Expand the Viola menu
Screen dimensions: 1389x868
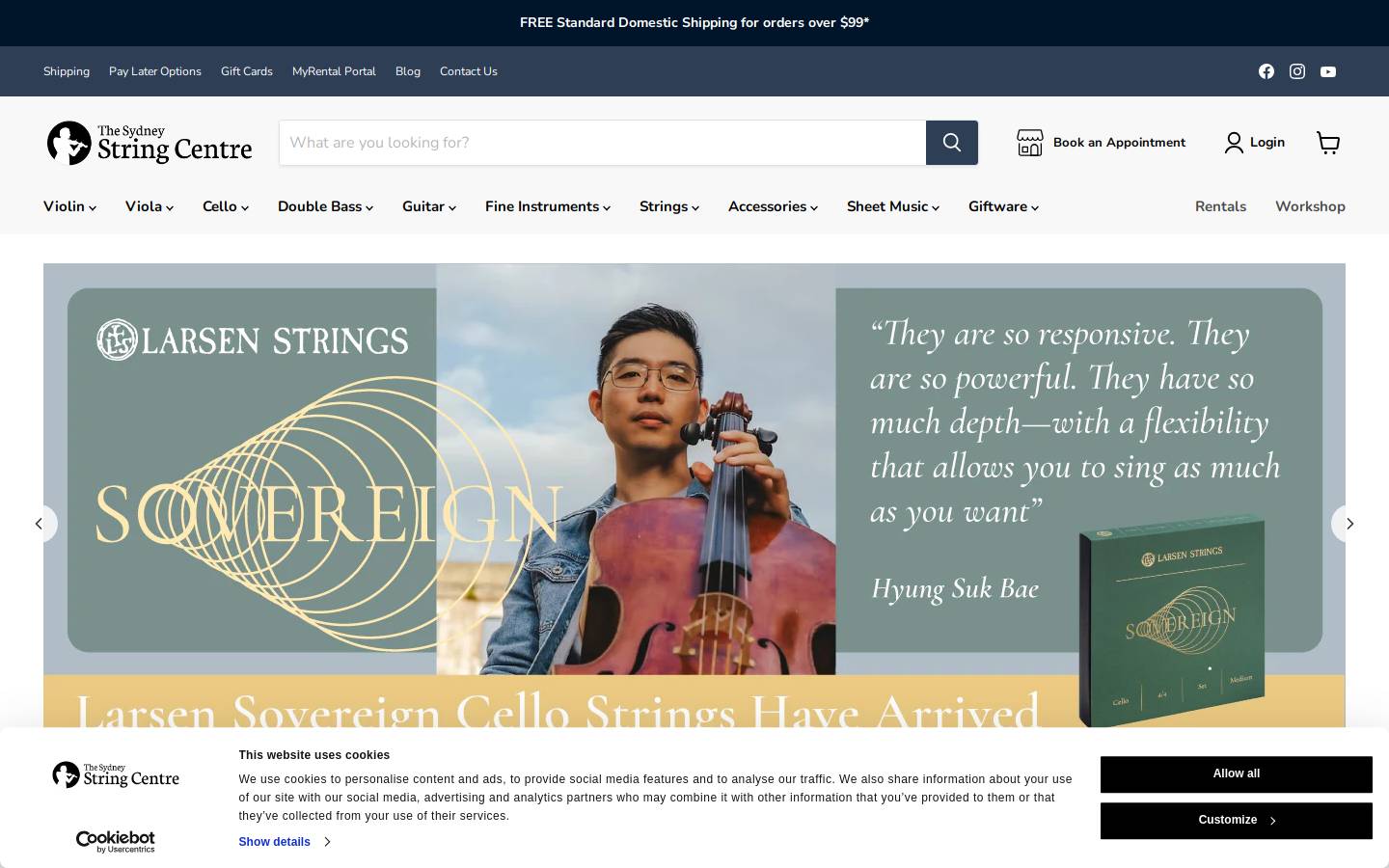150,206
